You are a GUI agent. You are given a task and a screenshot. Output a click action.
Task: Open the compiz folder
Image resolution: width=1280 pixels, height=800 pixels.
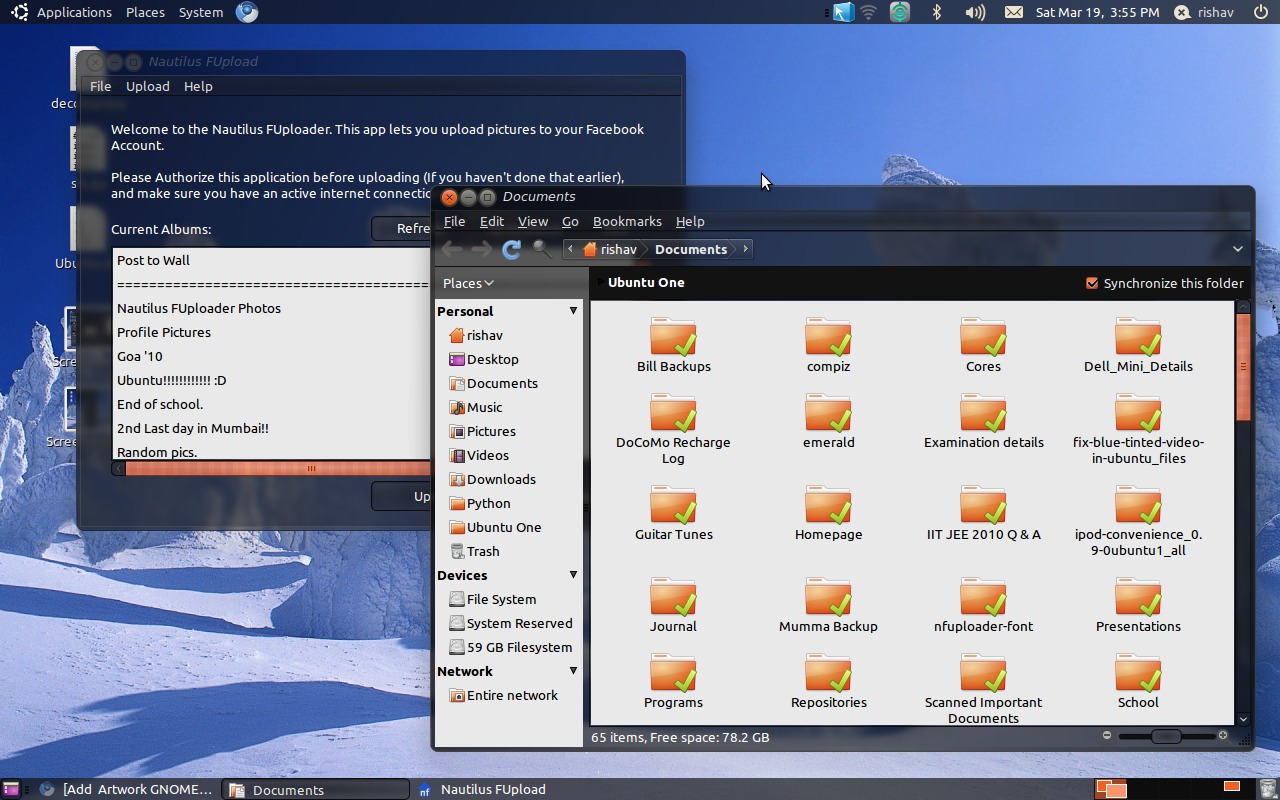pos(828,345)
